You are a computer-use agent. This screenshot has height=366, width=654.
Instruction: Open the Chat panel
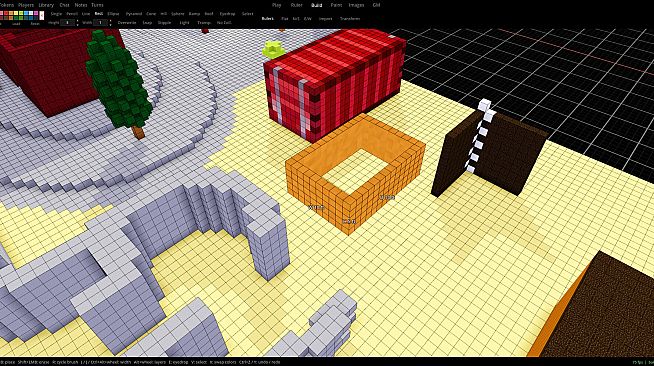tap(65, 5)
